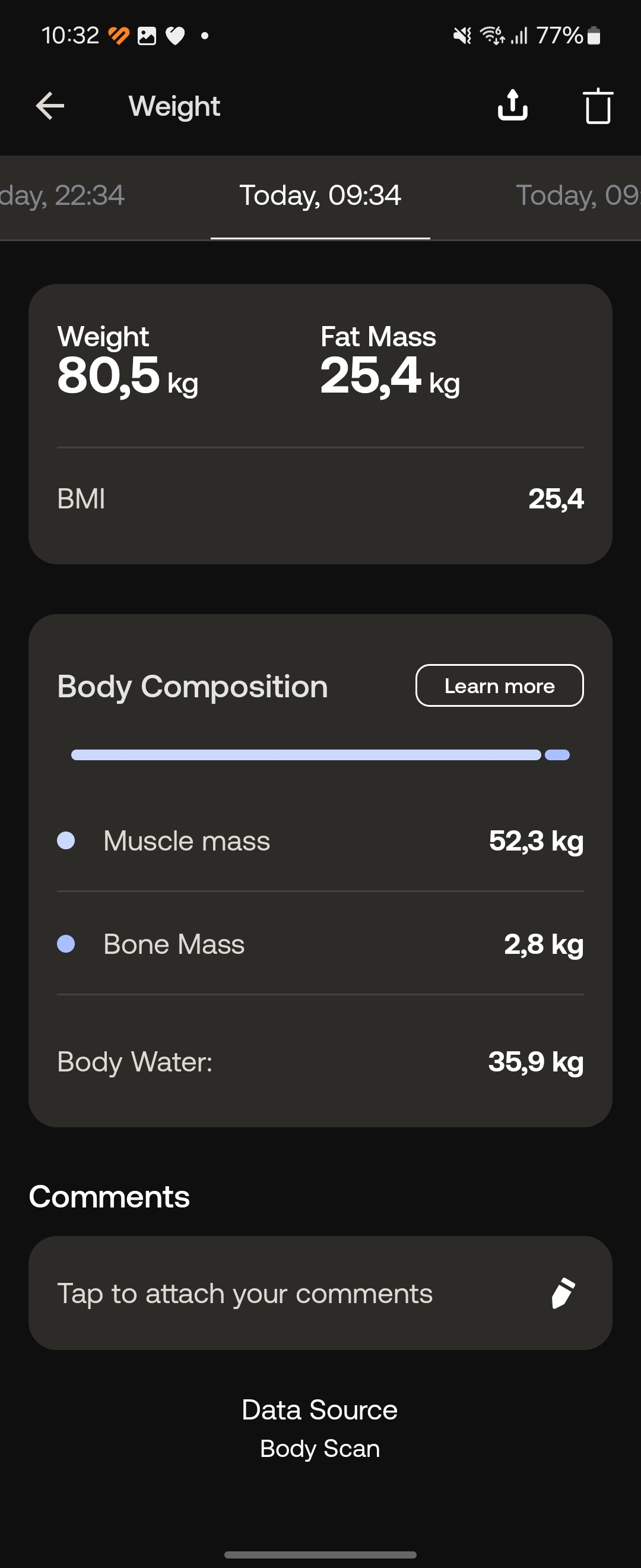641x1568 pixels.
Task: Select the Bone Mass row
Action: 320,944
